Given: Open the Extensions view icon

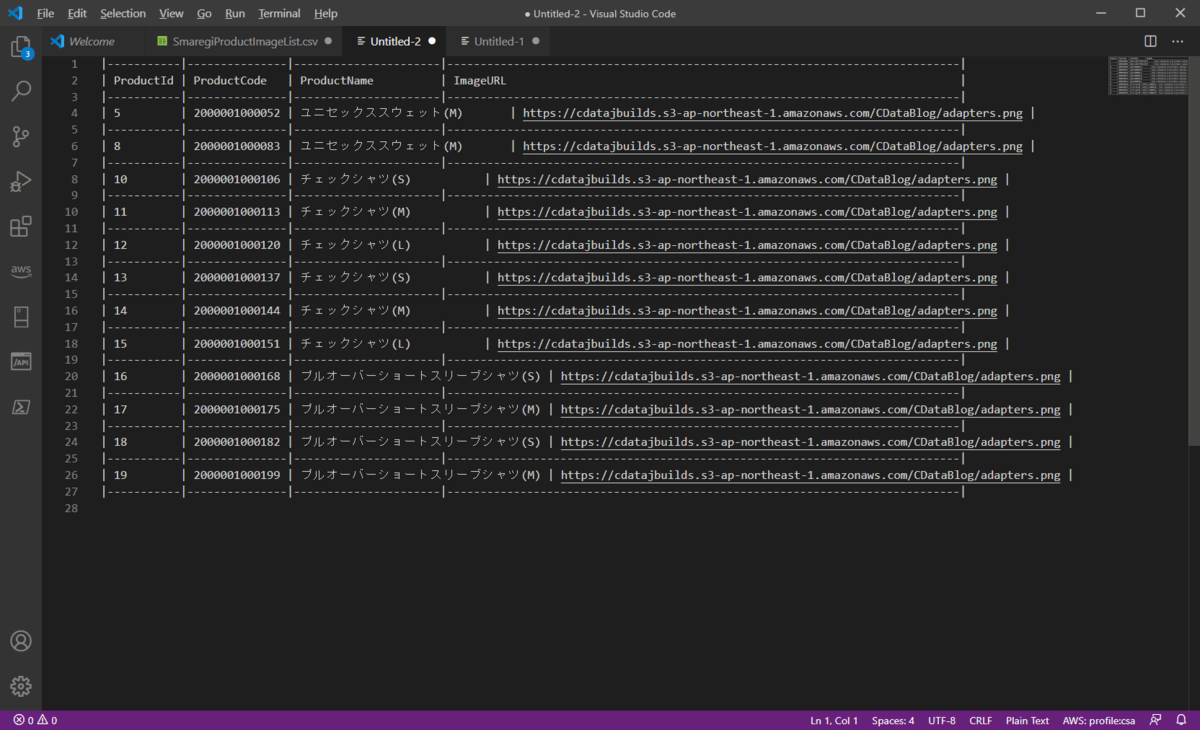Looking at the screenshot, I should pos(20,227).
